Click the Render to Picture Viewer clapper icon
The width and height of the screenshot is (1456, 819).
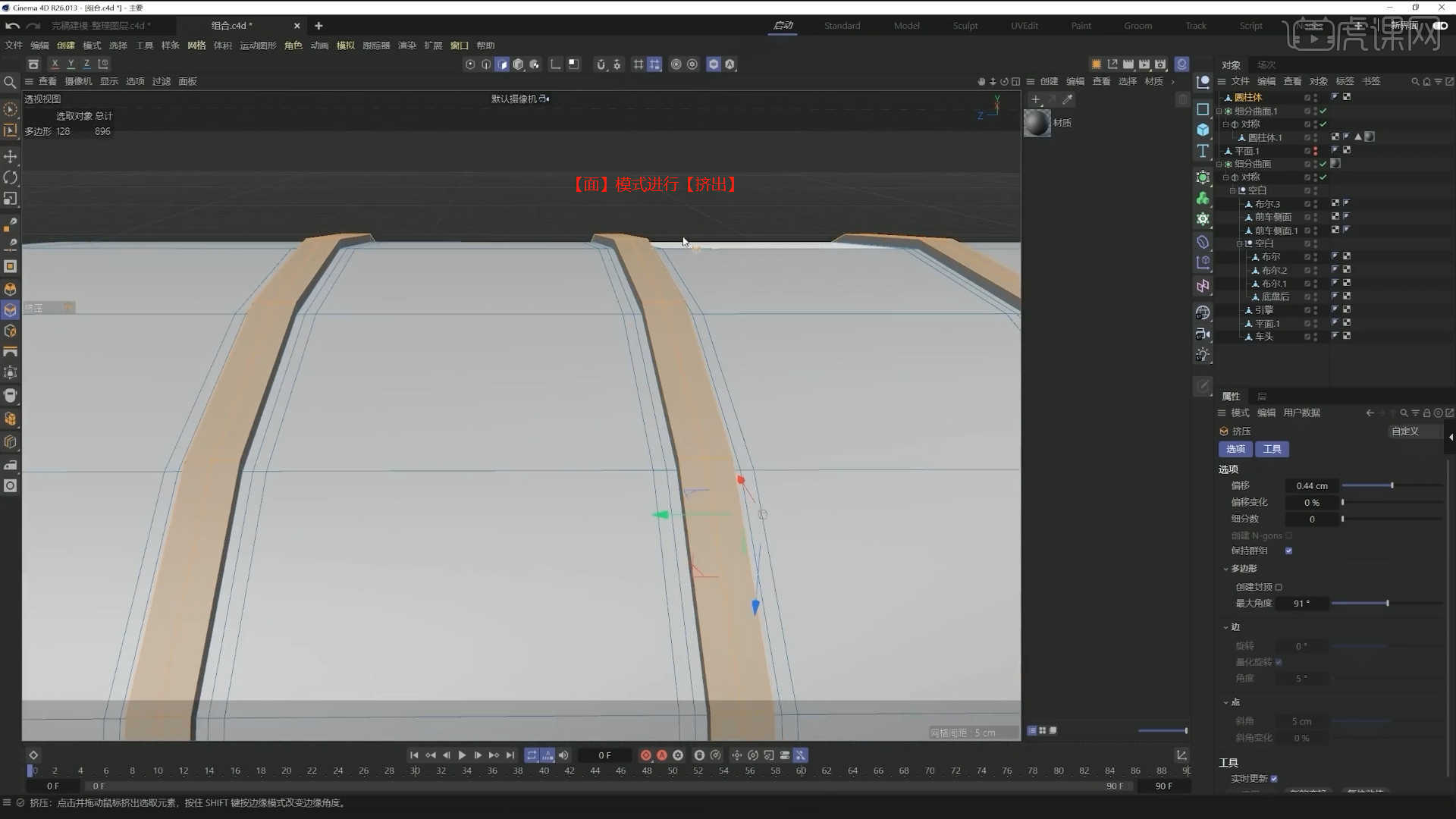pyautogui.click(x=1144, y=64)
